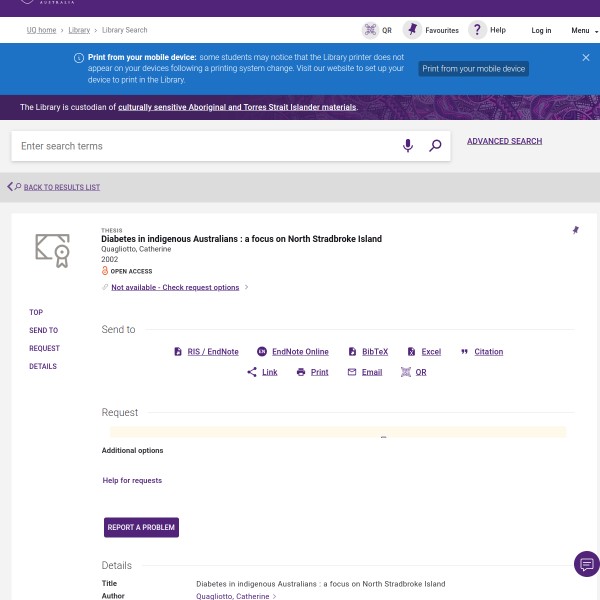Click the magnifying glass search icon
Image resolution: width=600 pixels, height=600 pixels.
435,146
